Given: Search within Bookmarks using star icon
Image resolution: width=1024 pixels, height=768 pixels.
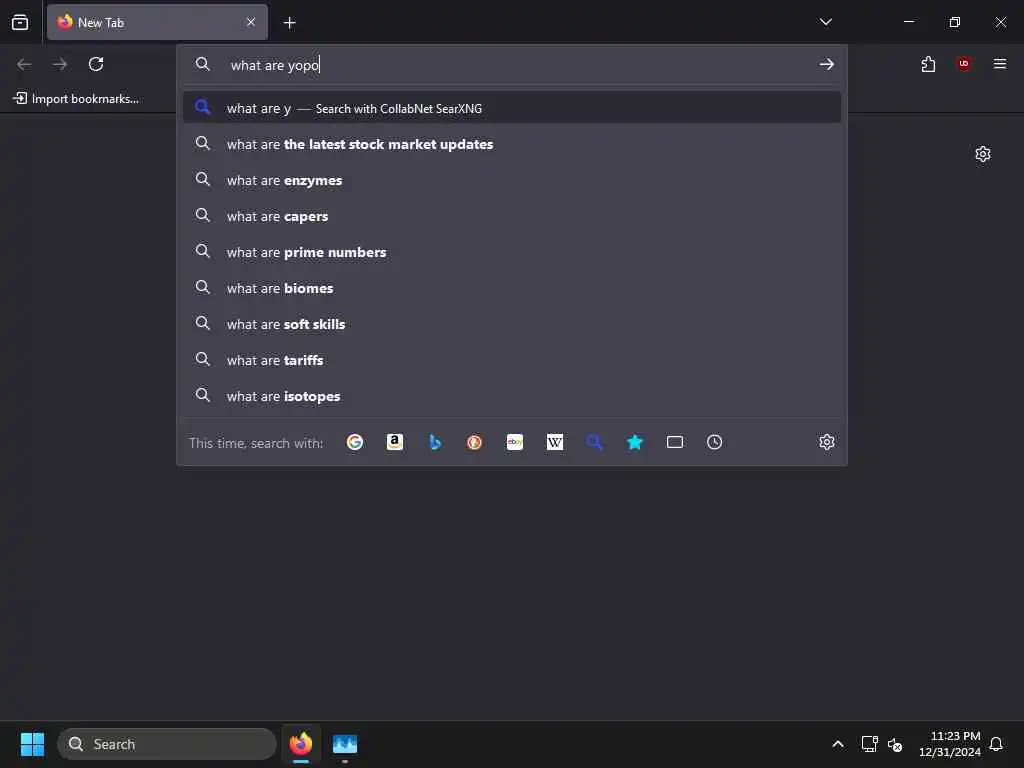Looking at the screenshot, I should pyautogui.click(x=635, y=442).
